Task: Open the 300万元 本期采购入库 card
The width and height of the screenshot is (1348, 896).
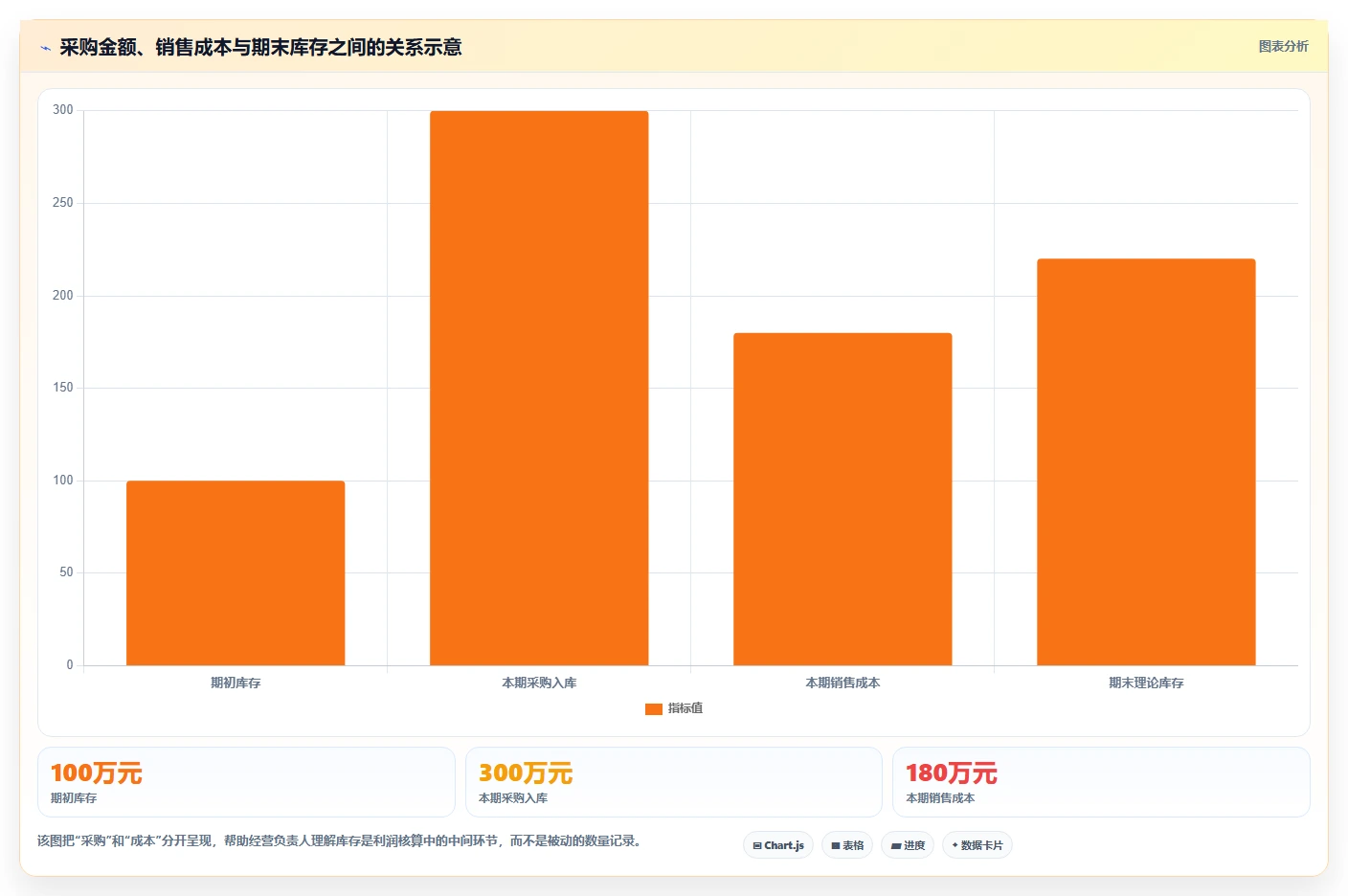Action: pos(673,782)
